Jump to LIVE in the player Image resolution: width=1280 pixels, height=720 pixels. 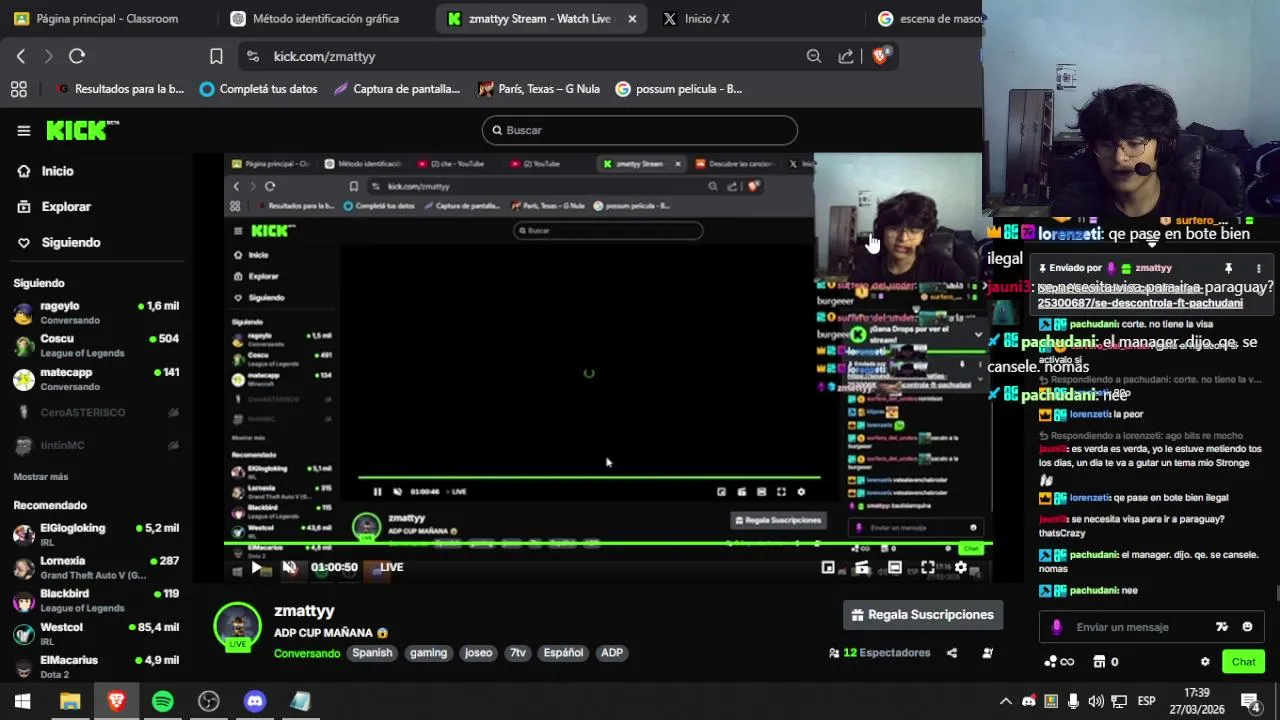(391, 567)
